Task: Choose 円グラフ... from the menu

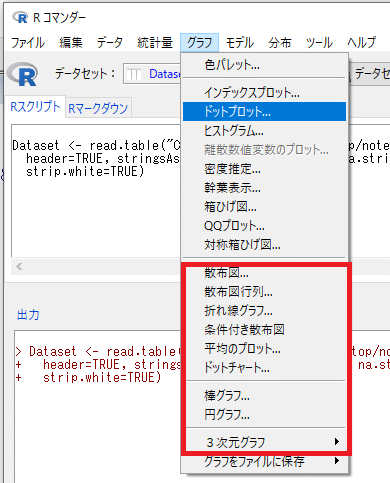Action: [x=264, y=415]
